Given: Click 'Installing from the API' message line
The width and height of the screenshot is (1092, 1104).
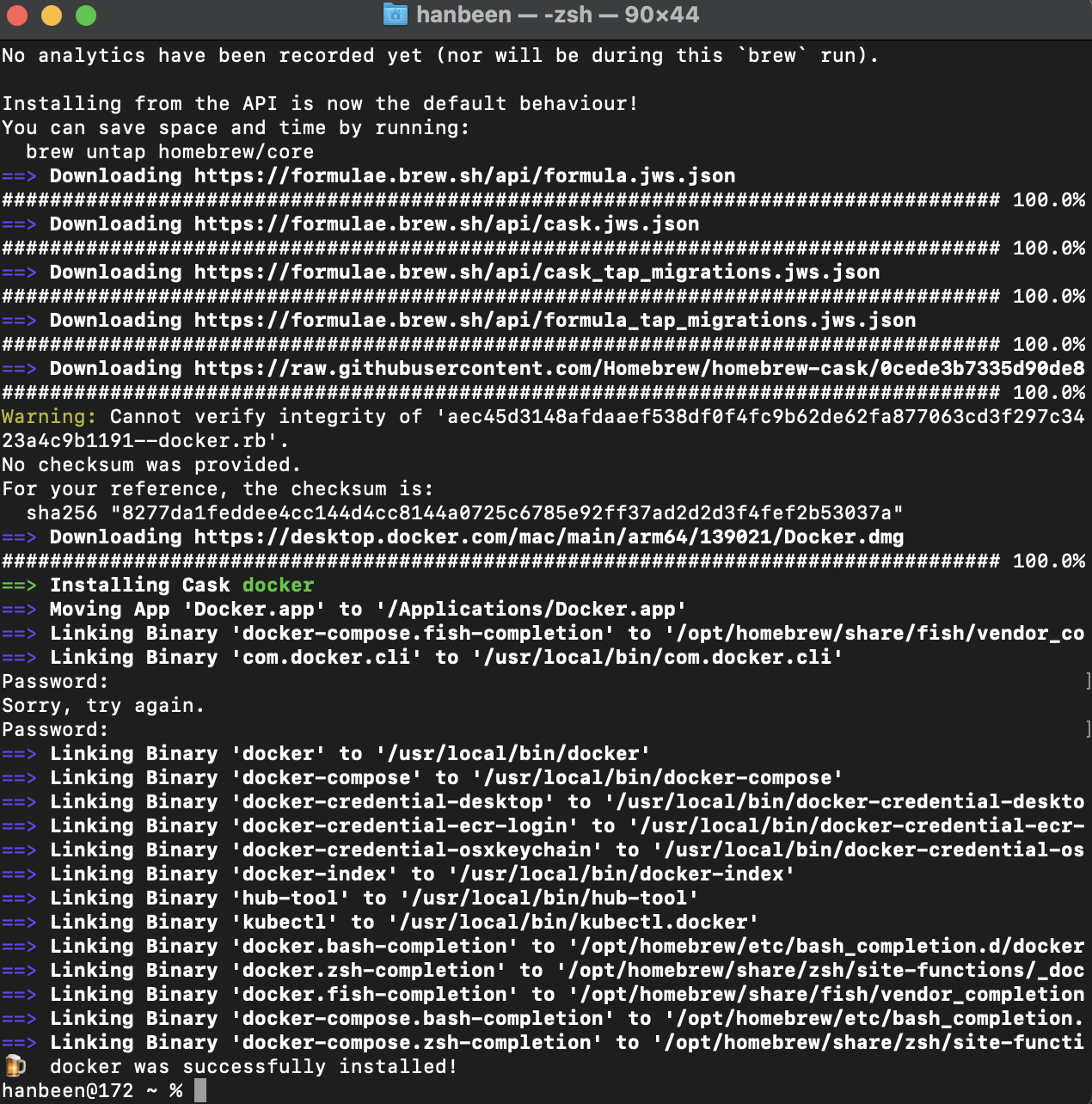Looking at the screenshot, I should 320,103.
